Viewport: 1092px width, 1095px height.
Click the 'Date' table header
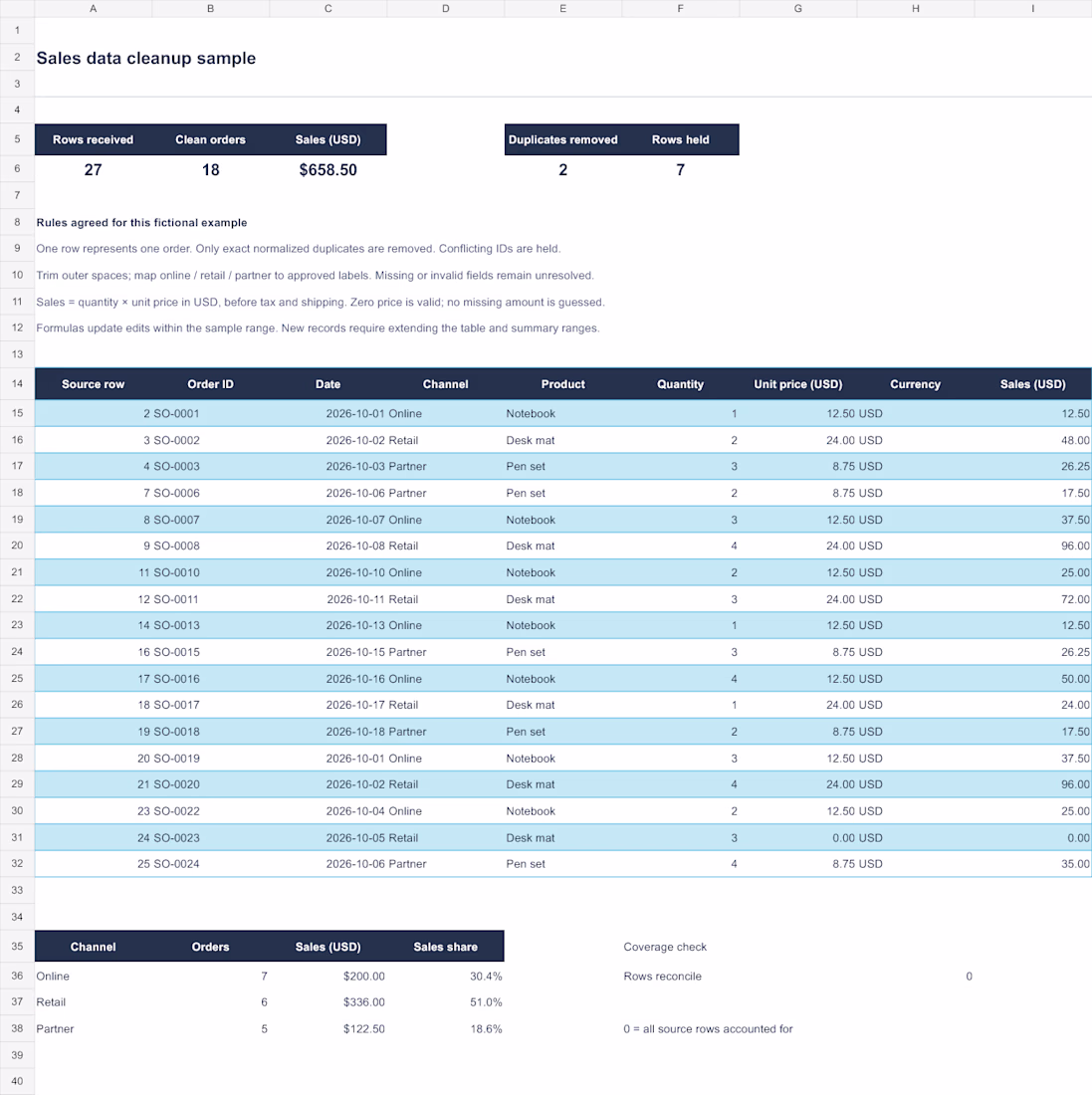point(328,384)
